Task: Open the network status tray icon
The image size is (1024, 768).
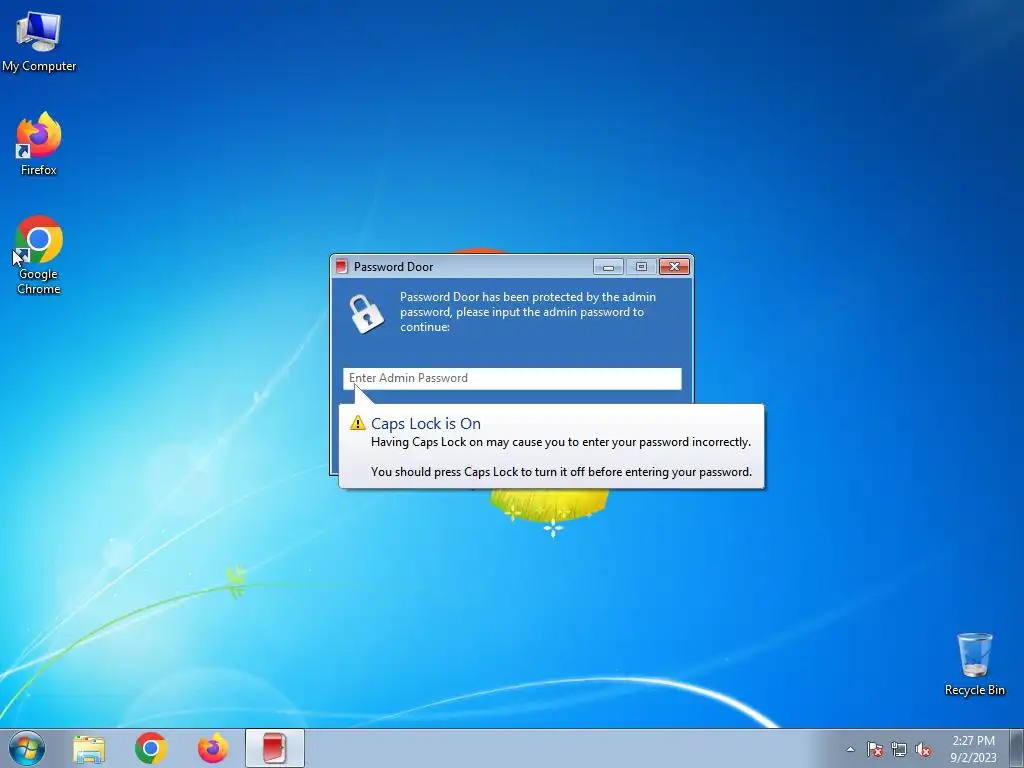Action: tap(899, 749)
